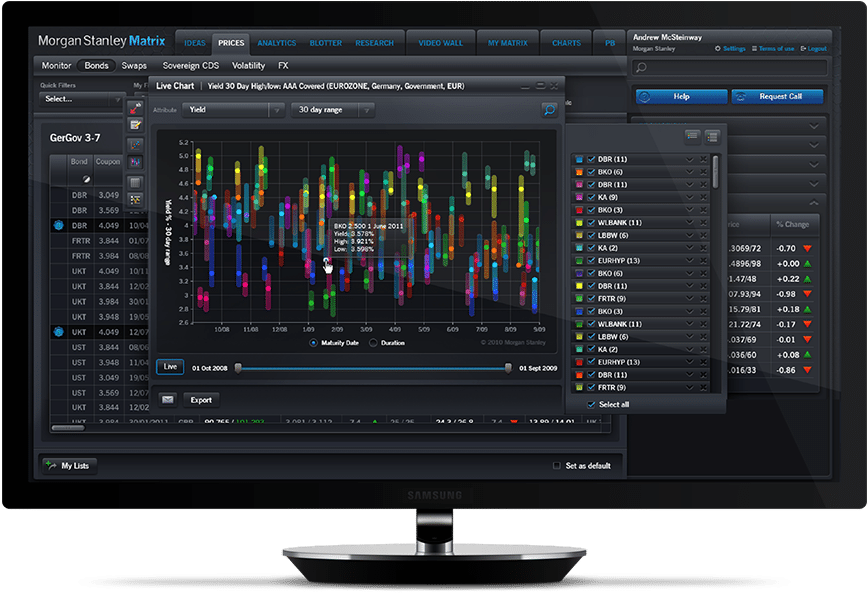
Task: Switch to the IDEAS tab
Action: point(194,43)
